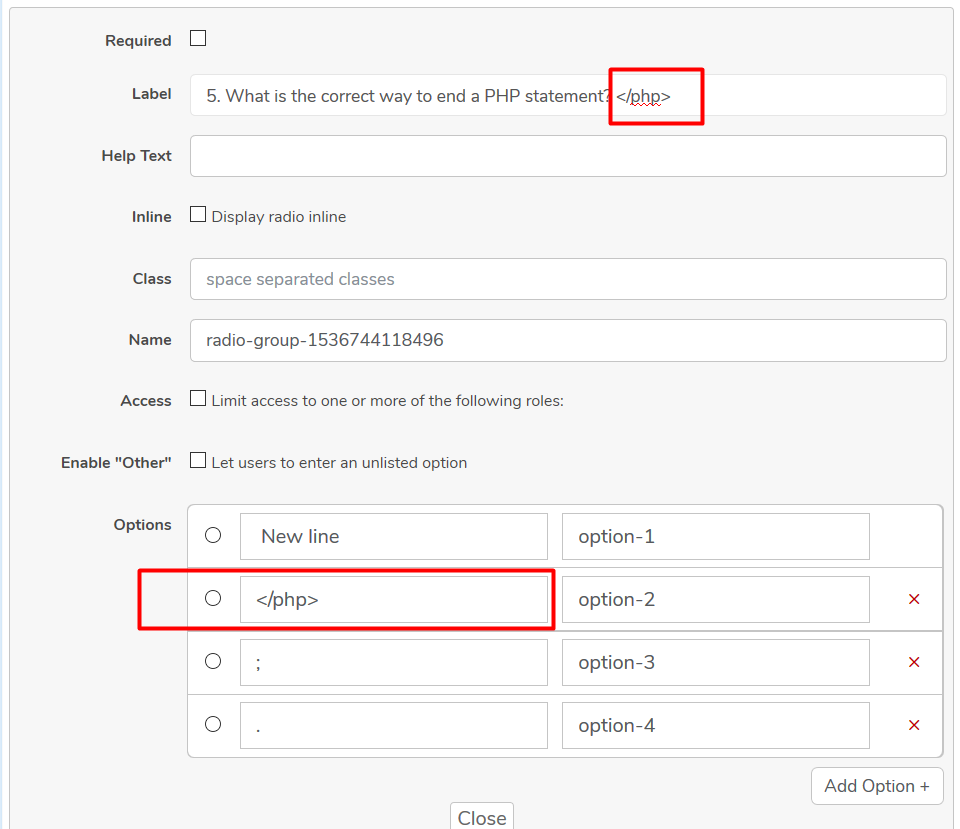Viewport: 960px width, 829px height.
Task: Edit the option-1 value field
Action: [x=715, y=536]
